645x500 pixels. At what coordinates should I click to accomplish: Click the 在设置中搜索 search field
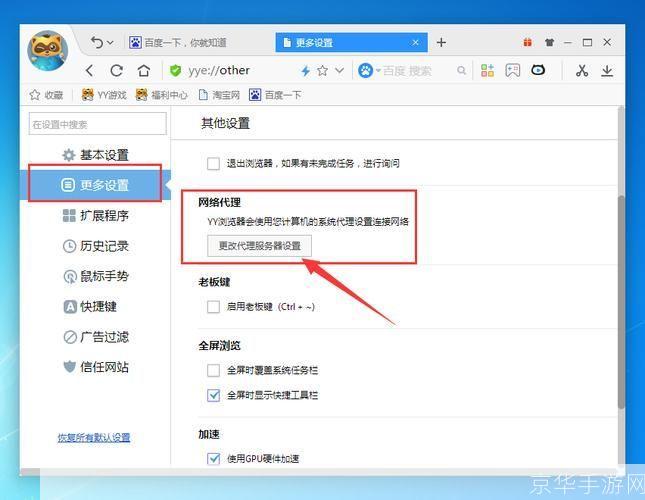coord(98,124)
